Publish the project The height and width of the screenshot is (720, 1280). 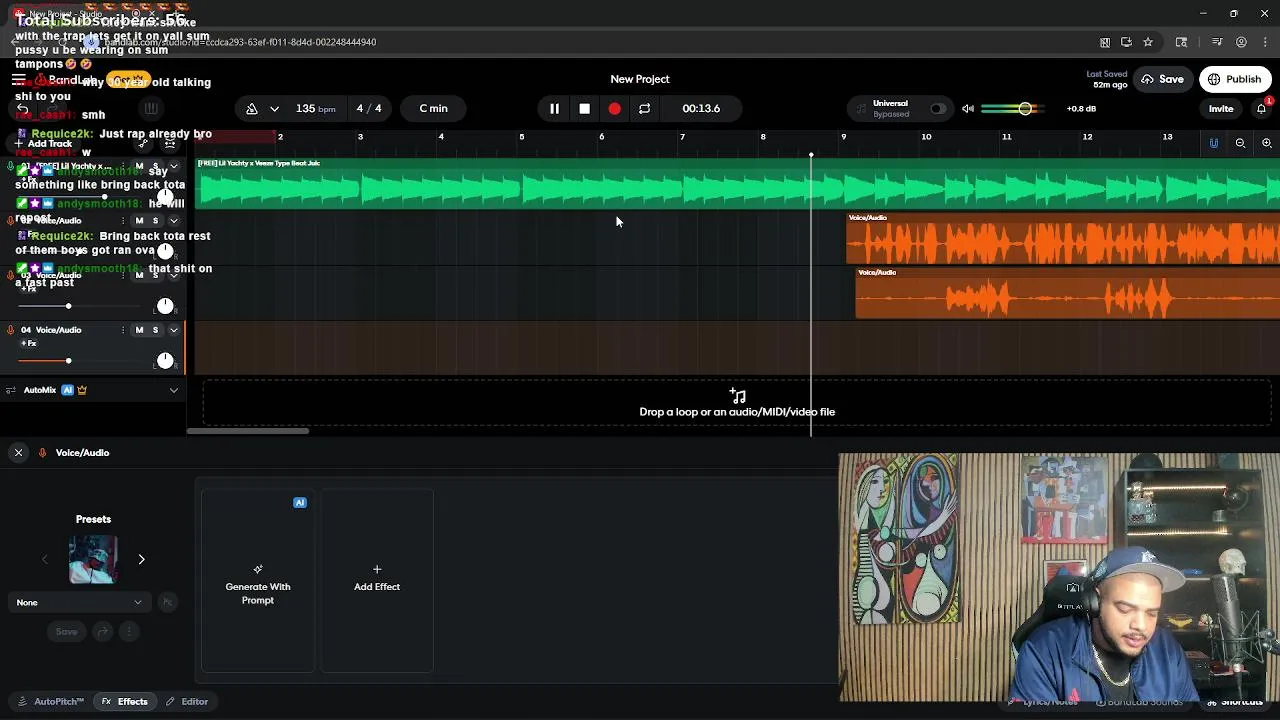coord(1235,79)
